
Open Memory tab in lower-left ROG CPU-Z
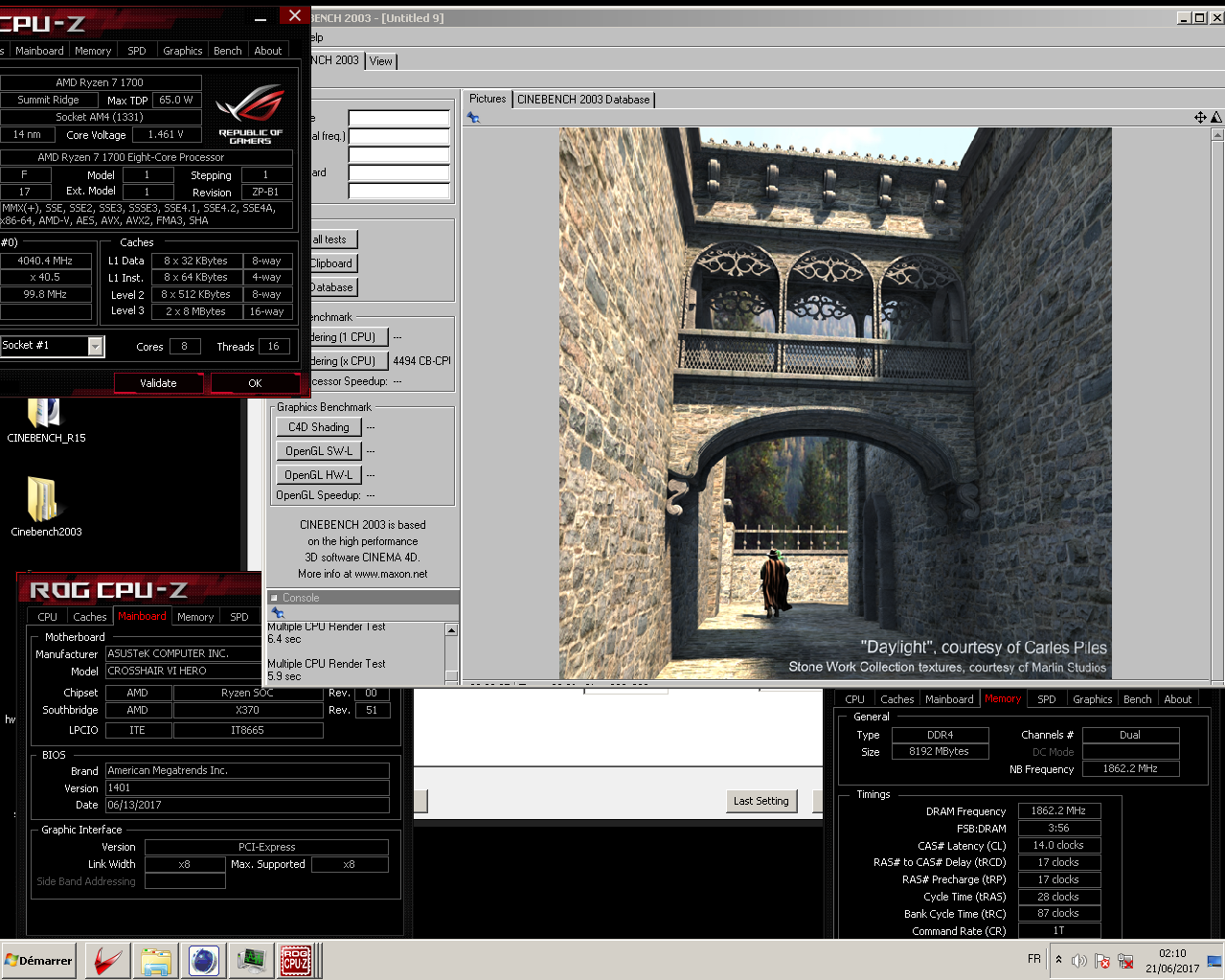[x=195, y=617]
